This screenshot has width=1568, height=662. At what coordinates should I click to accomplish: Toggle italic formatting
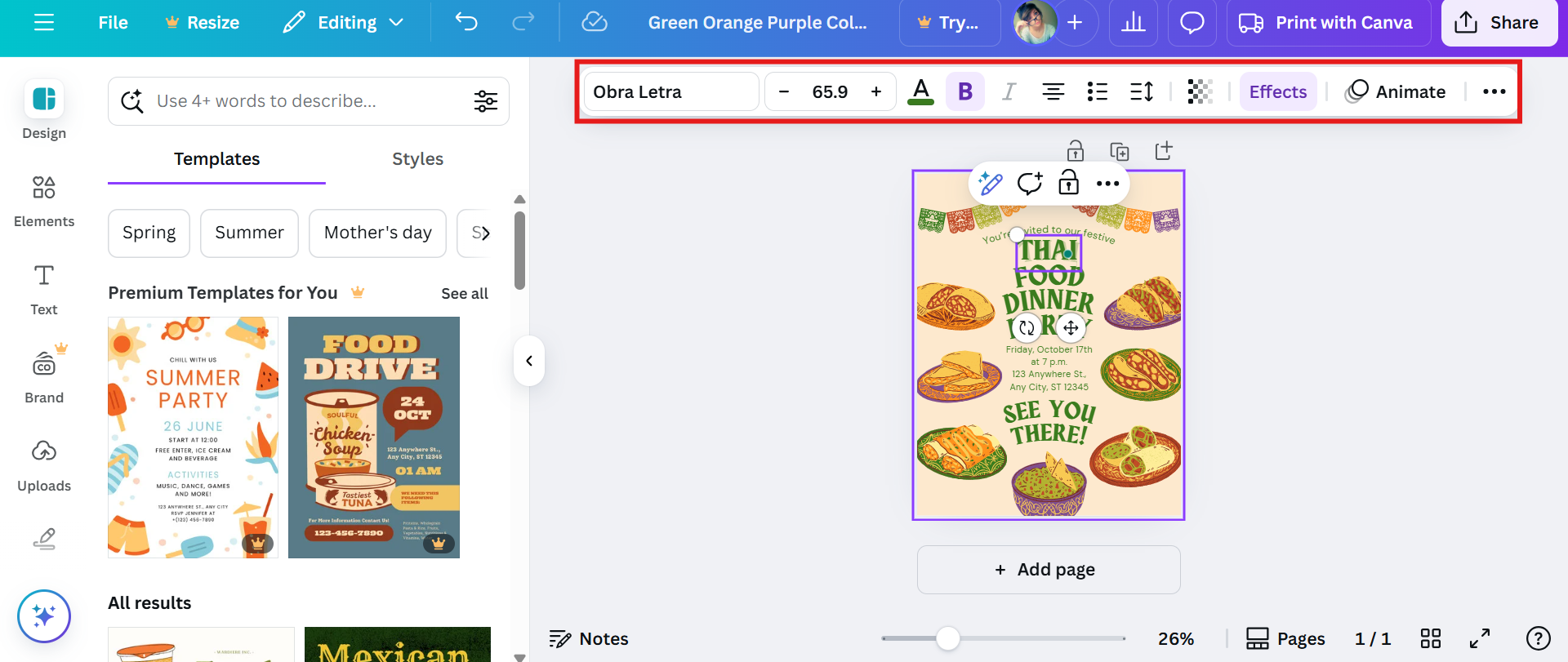pos(1009,91)
